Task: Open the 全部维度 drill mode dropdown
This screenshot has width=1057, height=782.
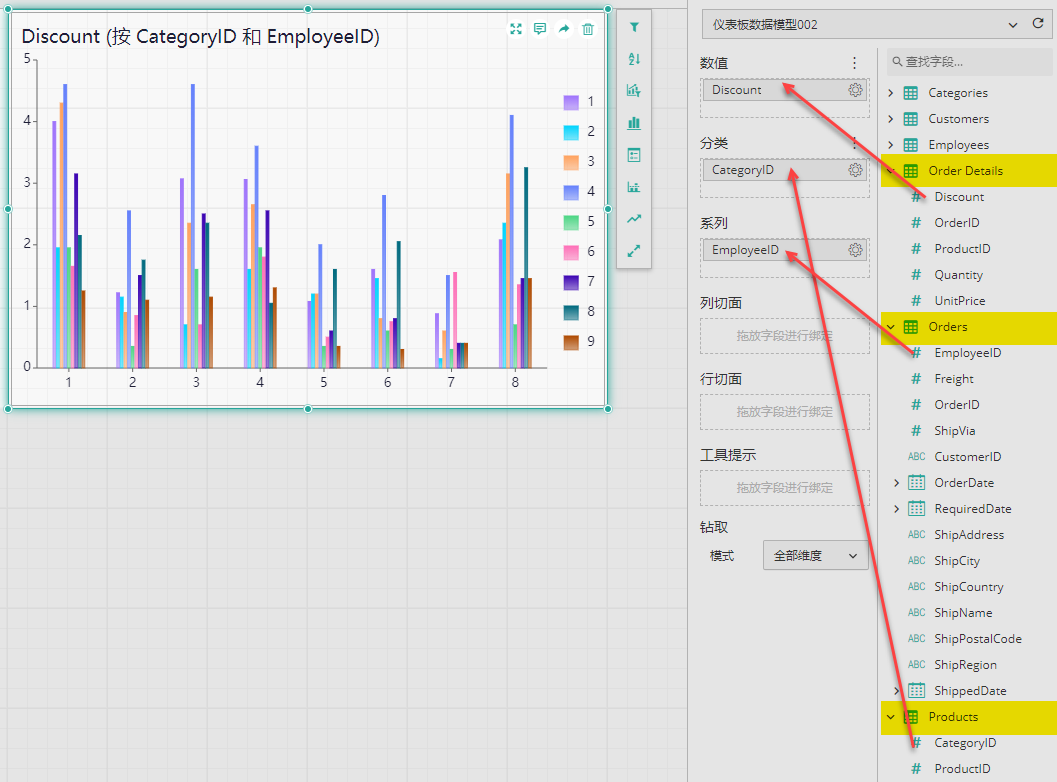Action: click(x=816, y=555)
